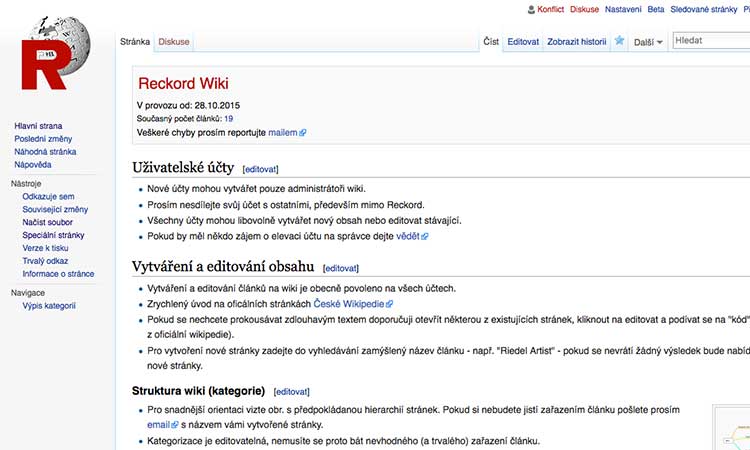Switch to the Diskuse tab

click(x=174, y=42)
